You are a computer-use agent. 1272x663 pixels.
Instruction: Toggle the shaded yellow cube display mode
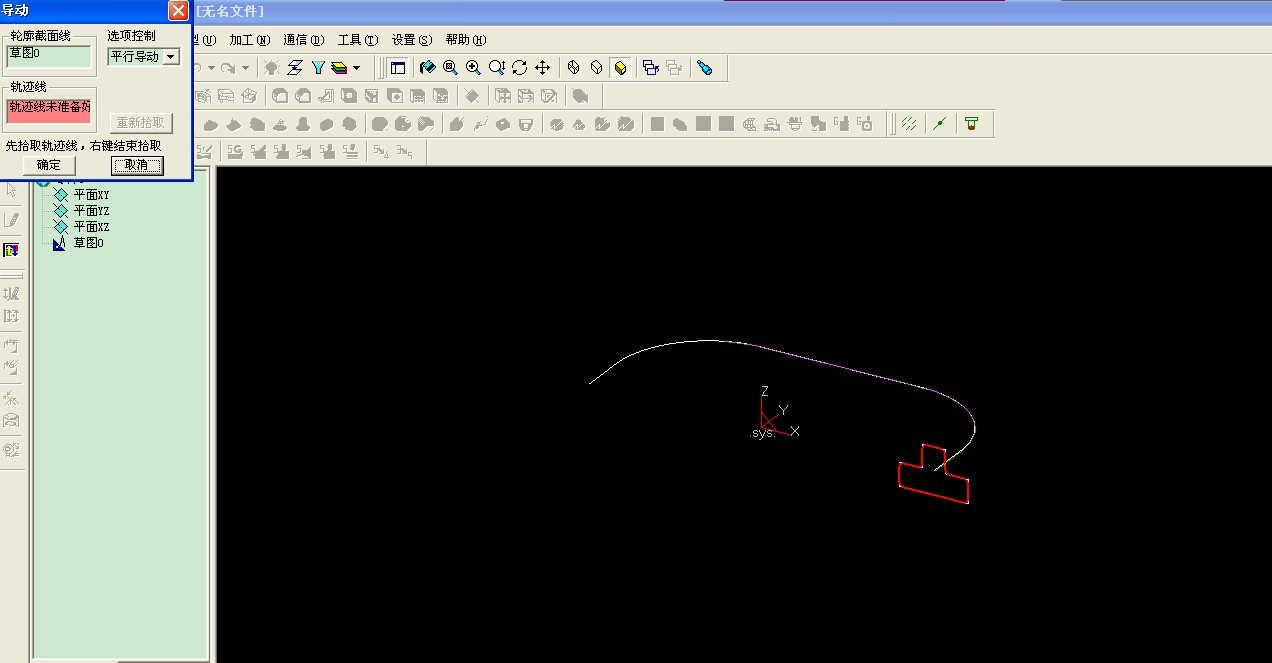(620, 68)
